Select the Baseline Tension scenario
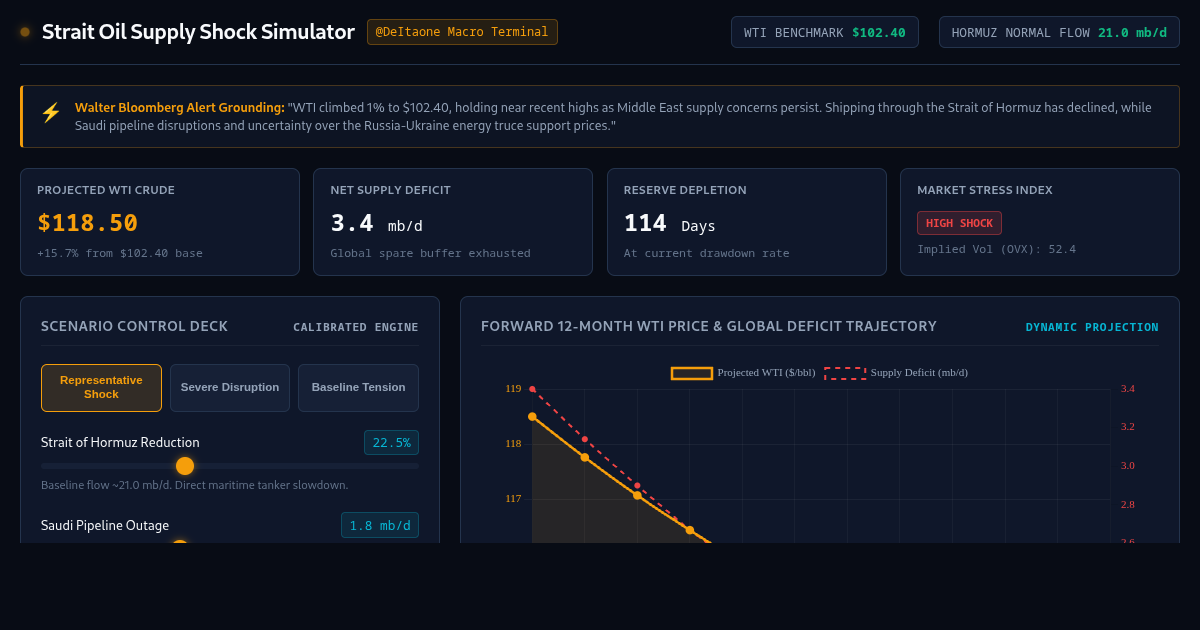The width and height of the screenshot is (1200, 630). click(x=358, y=388)
